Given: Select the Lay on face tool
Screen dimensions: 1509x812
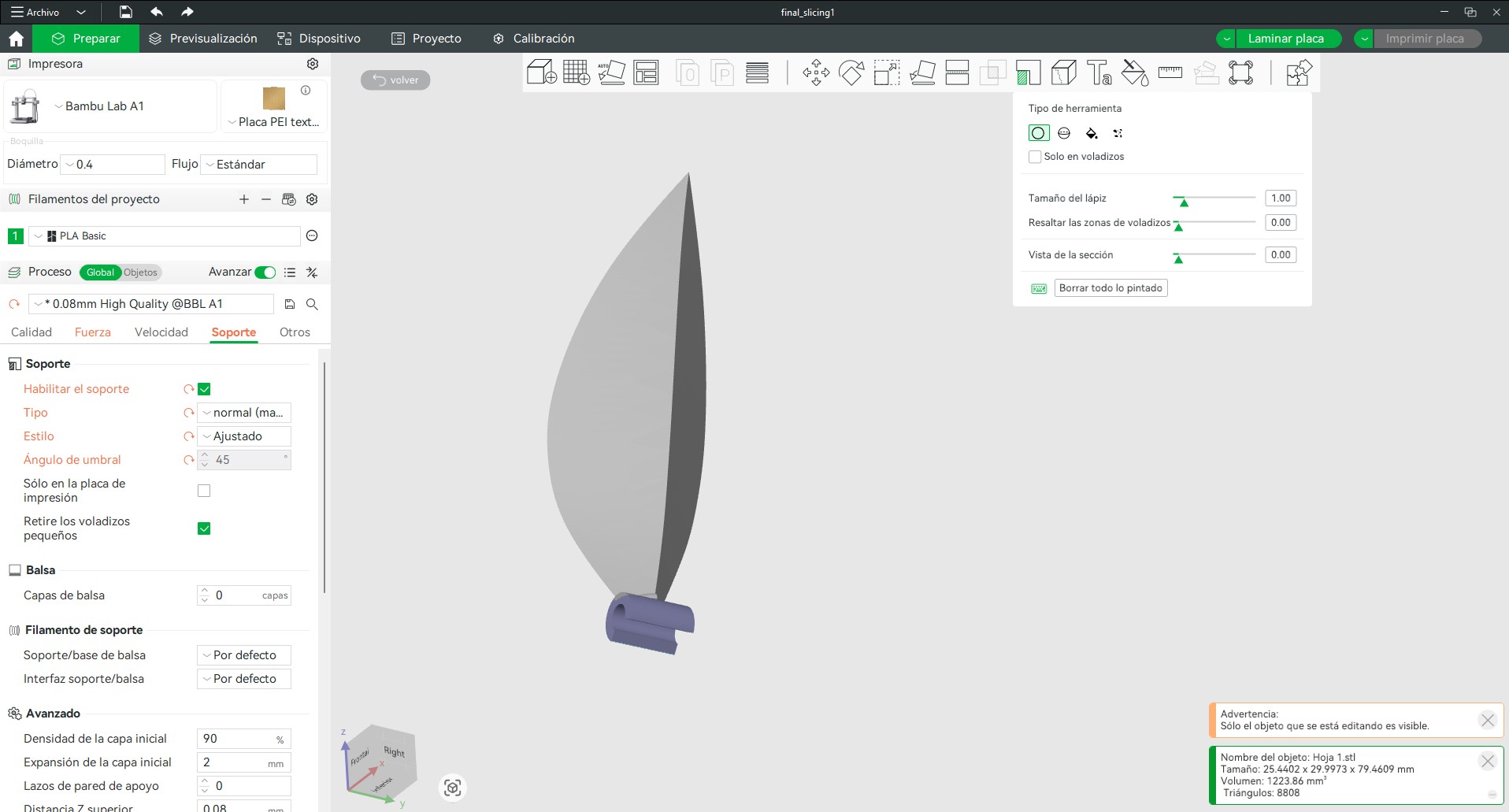Looking at the screenshot, I should [922, 72].
